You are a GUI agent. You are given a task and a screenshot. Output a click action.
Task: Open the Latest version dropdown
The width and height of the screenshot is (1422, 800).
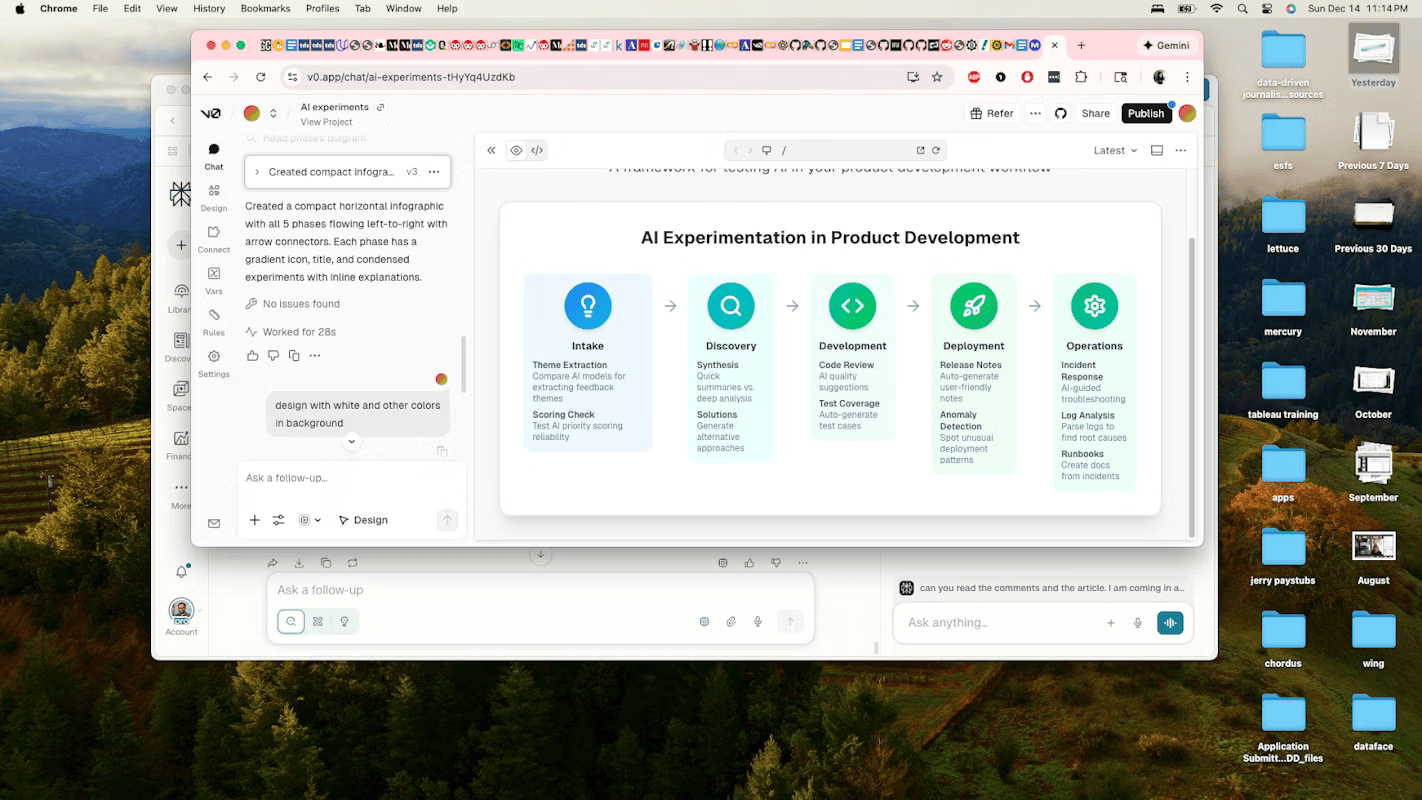pos(1115,150)
